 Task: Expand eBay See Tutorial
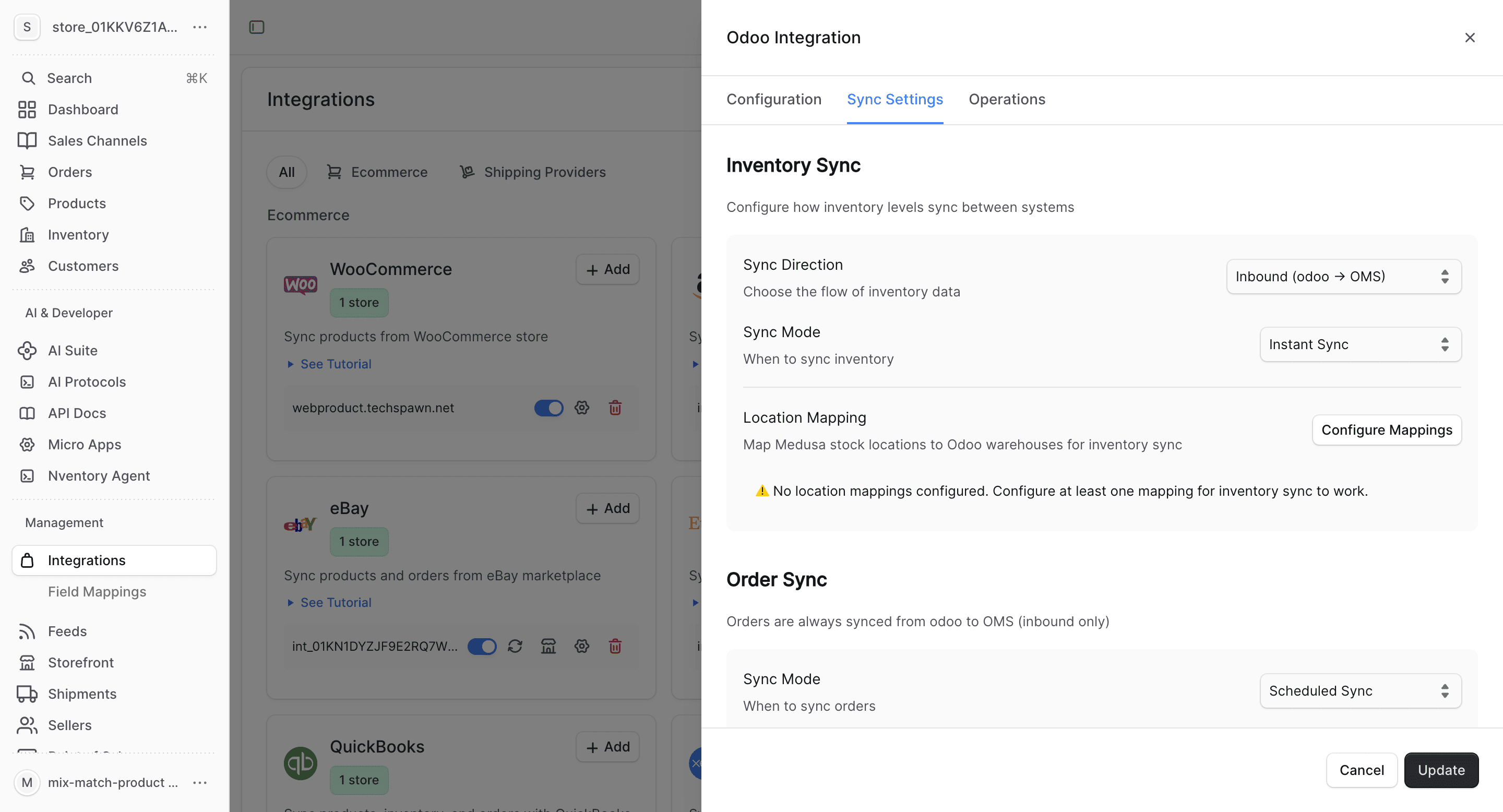pos(330,603)
